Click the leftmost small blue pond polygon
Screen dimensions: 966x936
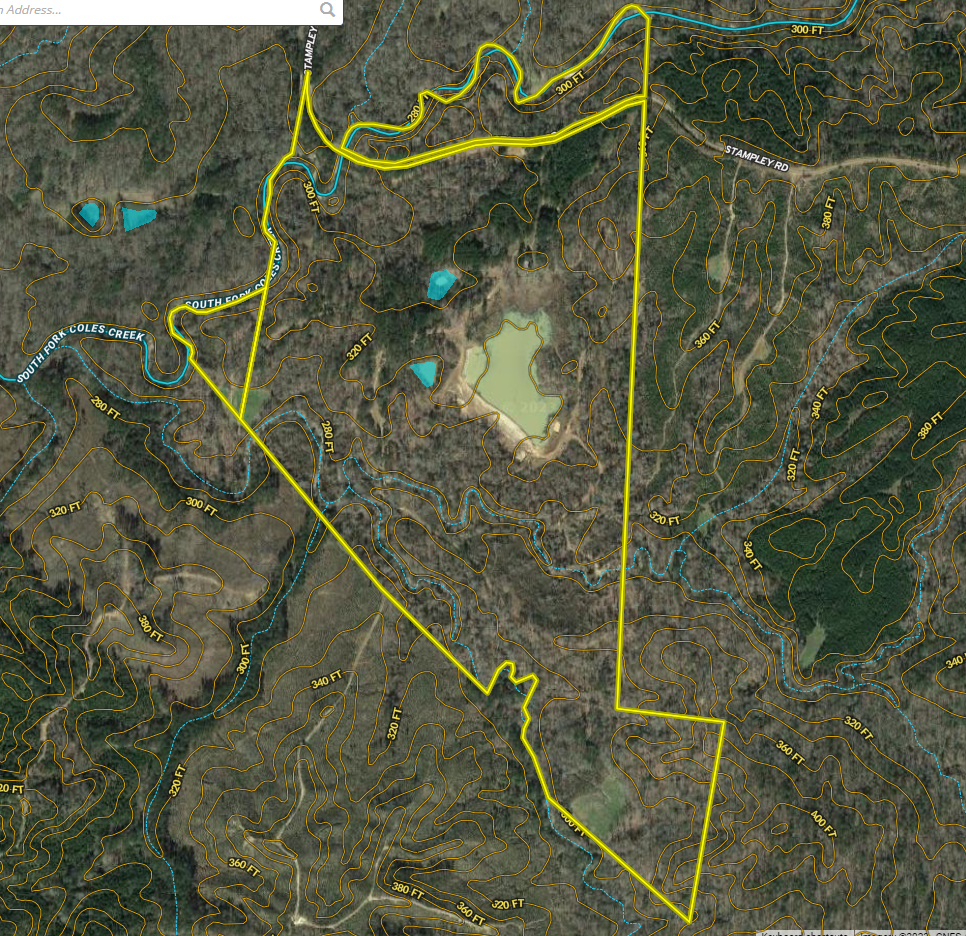(x=89, y=213)
